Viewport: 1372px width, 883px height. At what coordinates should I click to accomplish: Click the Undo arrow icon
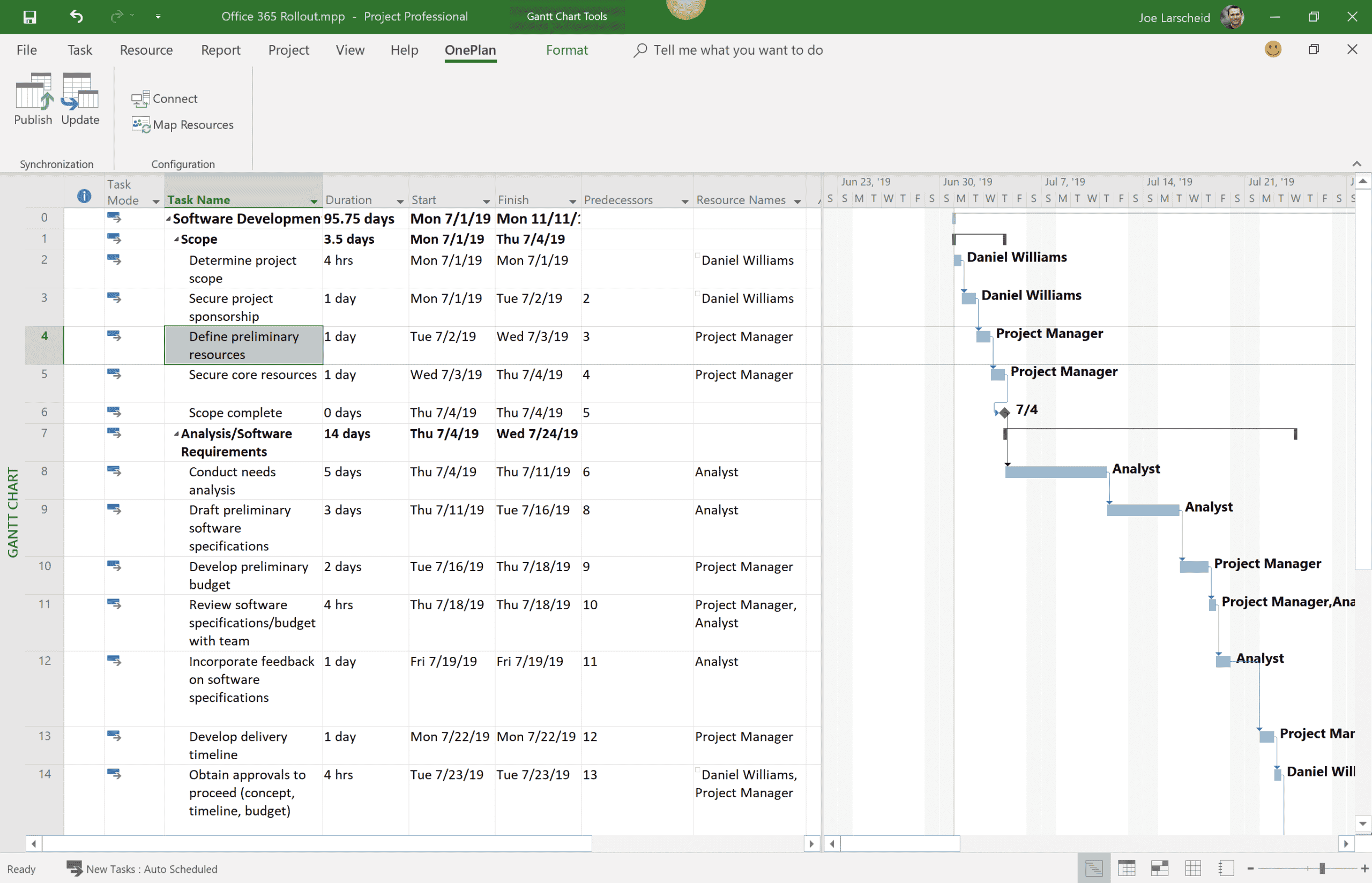coord(77,17)
